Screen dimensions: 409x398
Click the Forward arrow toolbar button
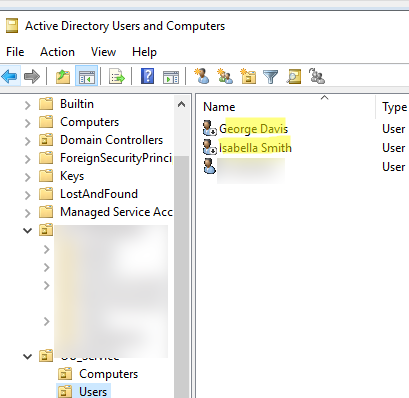point(32,76)
